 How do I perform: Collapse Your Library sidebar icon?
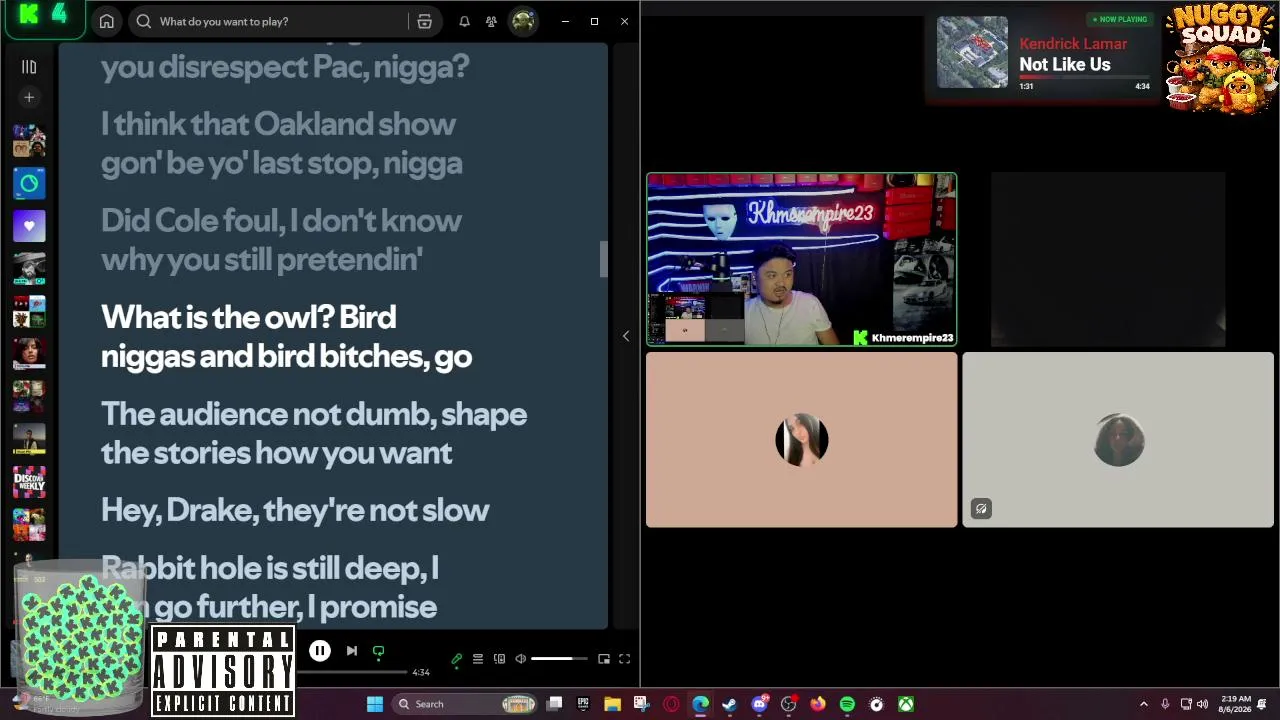(29, 67)
